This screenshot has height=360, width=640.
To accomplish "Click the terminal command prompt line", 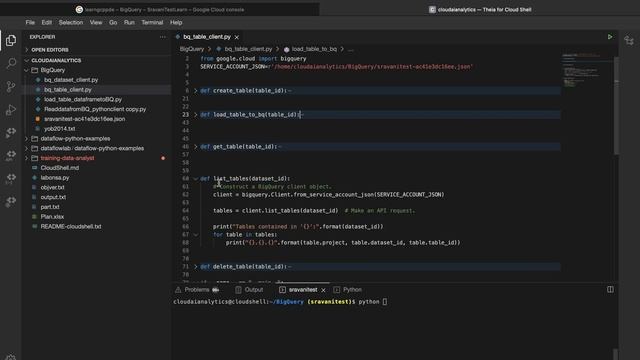I will (280, 302).
